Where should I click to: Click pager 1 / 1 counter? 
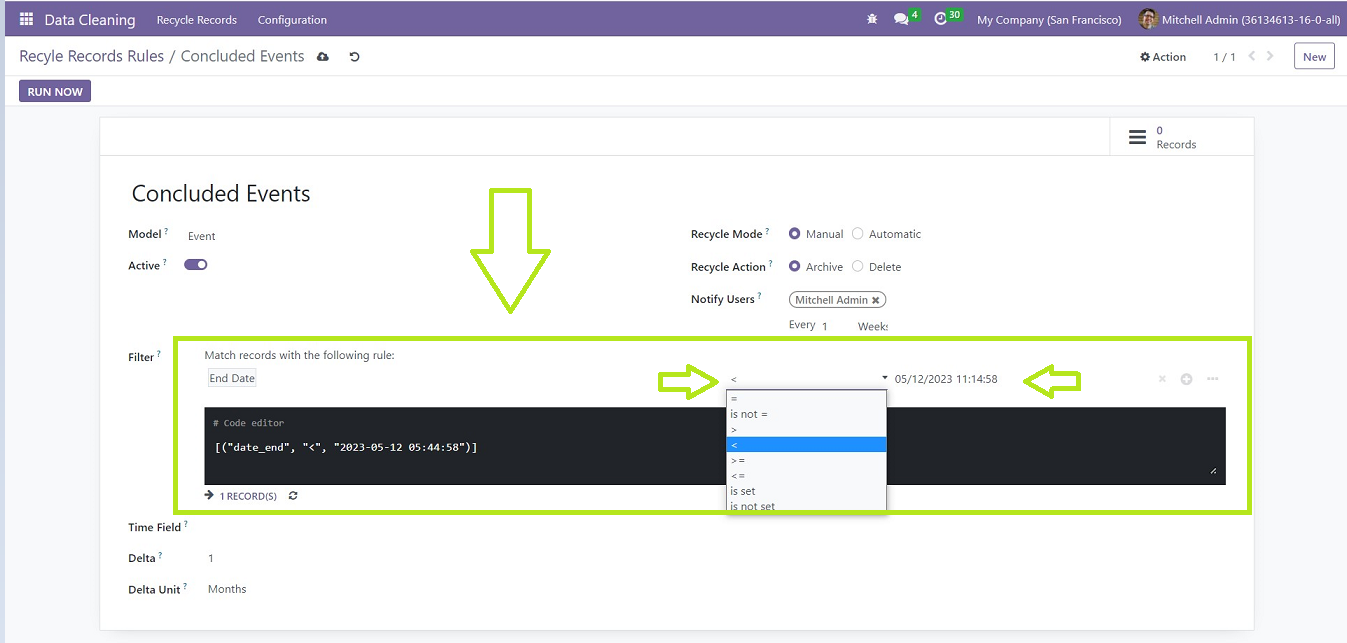pos(1224,57)
